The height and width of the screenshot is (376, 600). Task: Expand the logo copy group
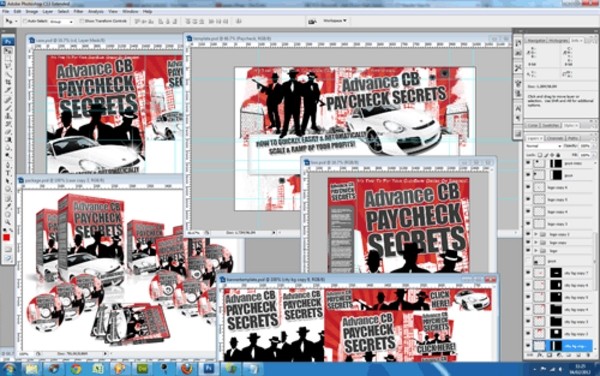536,243
